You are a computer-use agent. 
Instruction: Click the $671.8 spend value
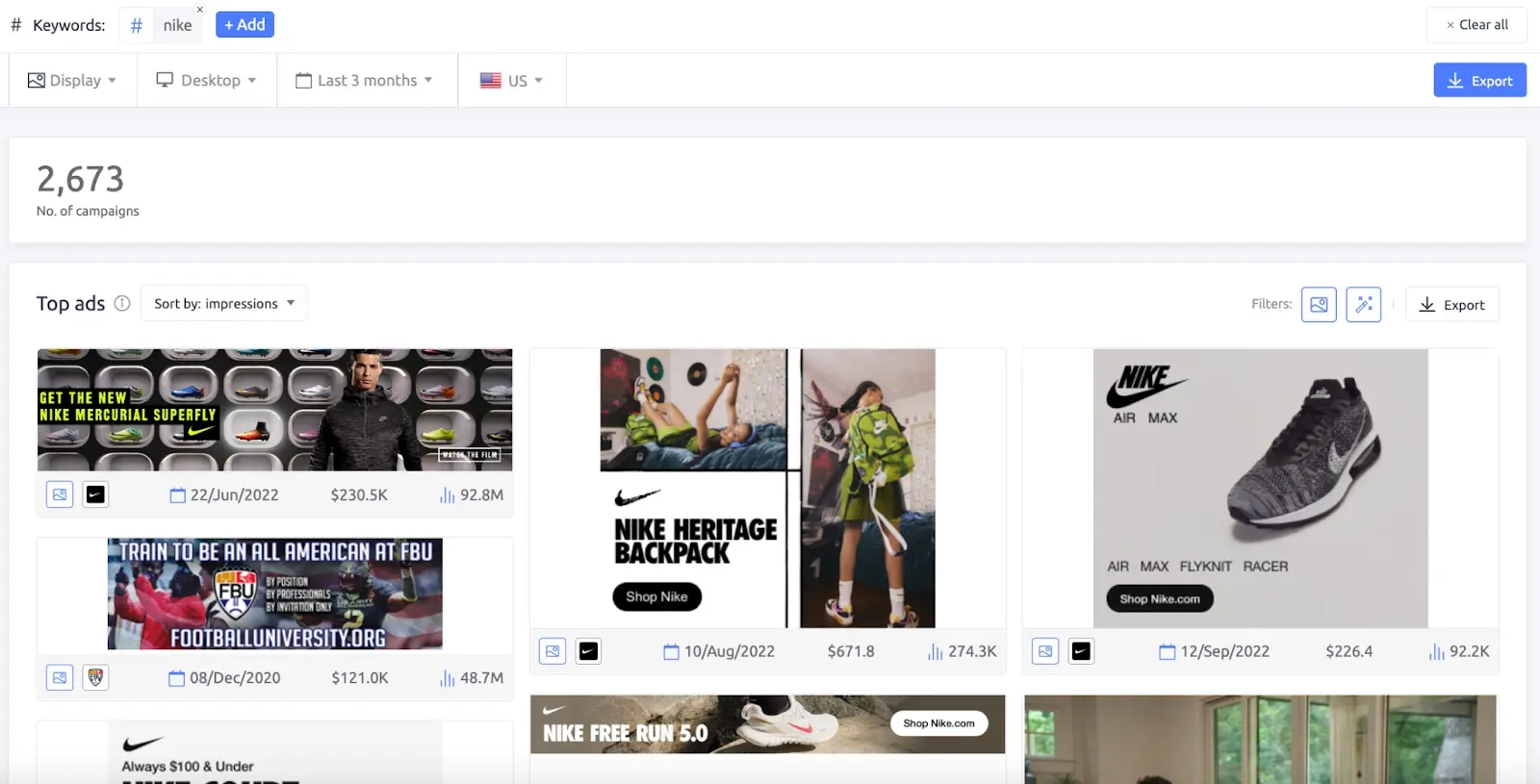(x=851, y=651)
